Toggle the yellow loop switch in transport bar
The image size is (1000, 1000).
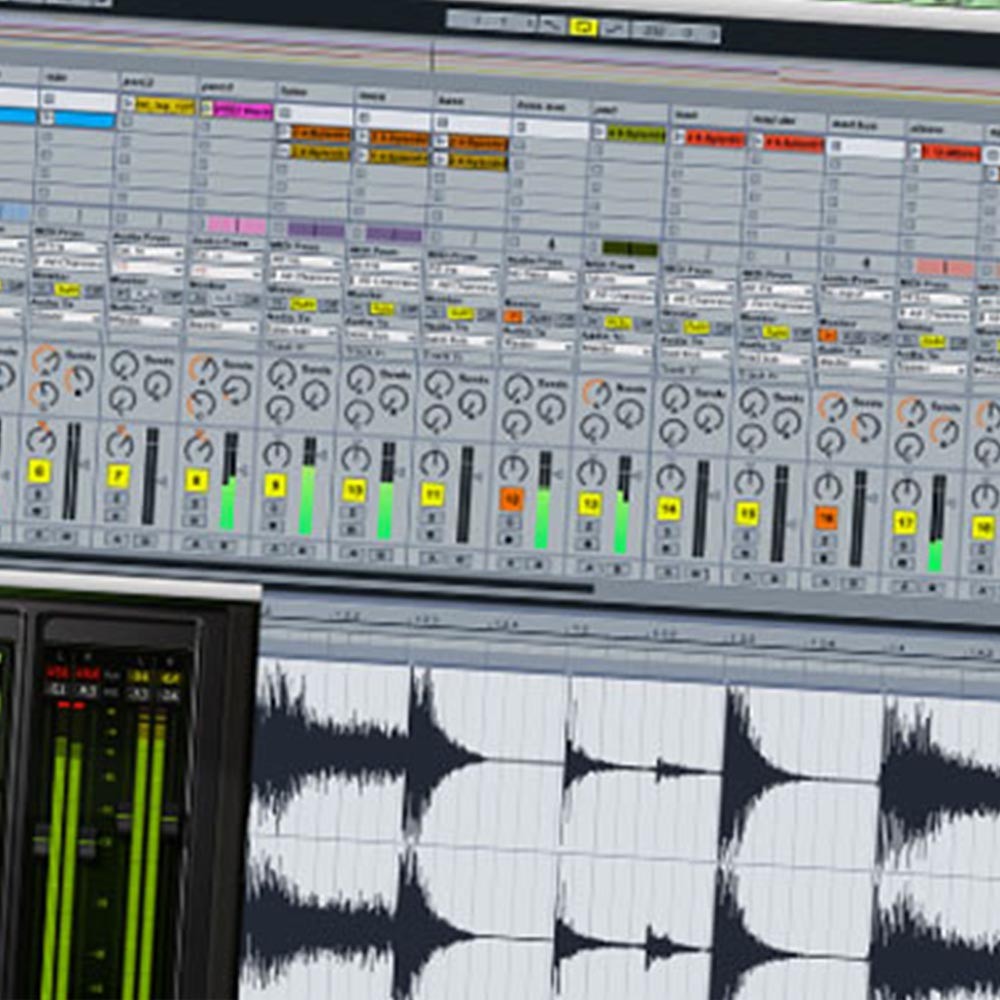tap(582, 26)
